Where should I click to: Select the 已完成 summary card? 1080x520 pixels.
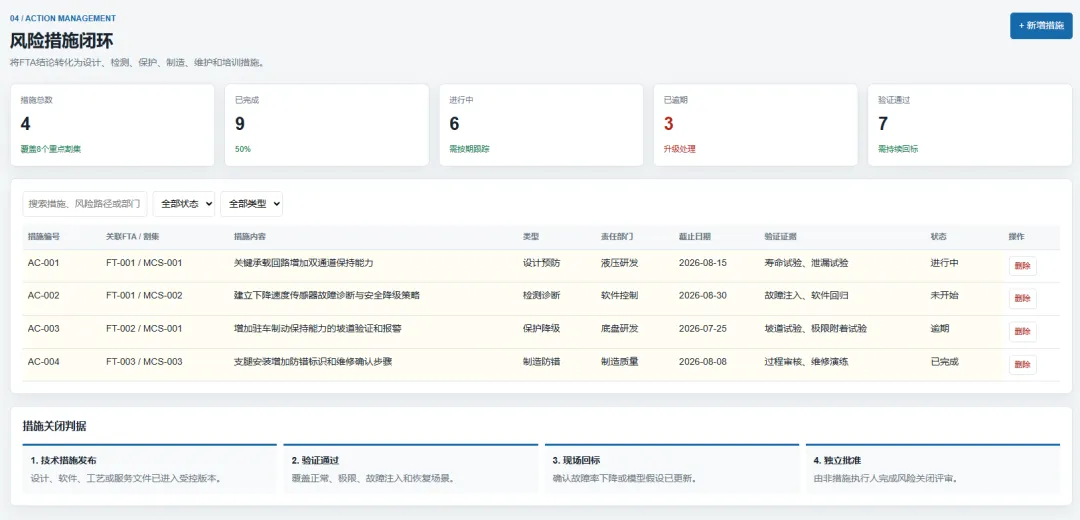[326, 125]
